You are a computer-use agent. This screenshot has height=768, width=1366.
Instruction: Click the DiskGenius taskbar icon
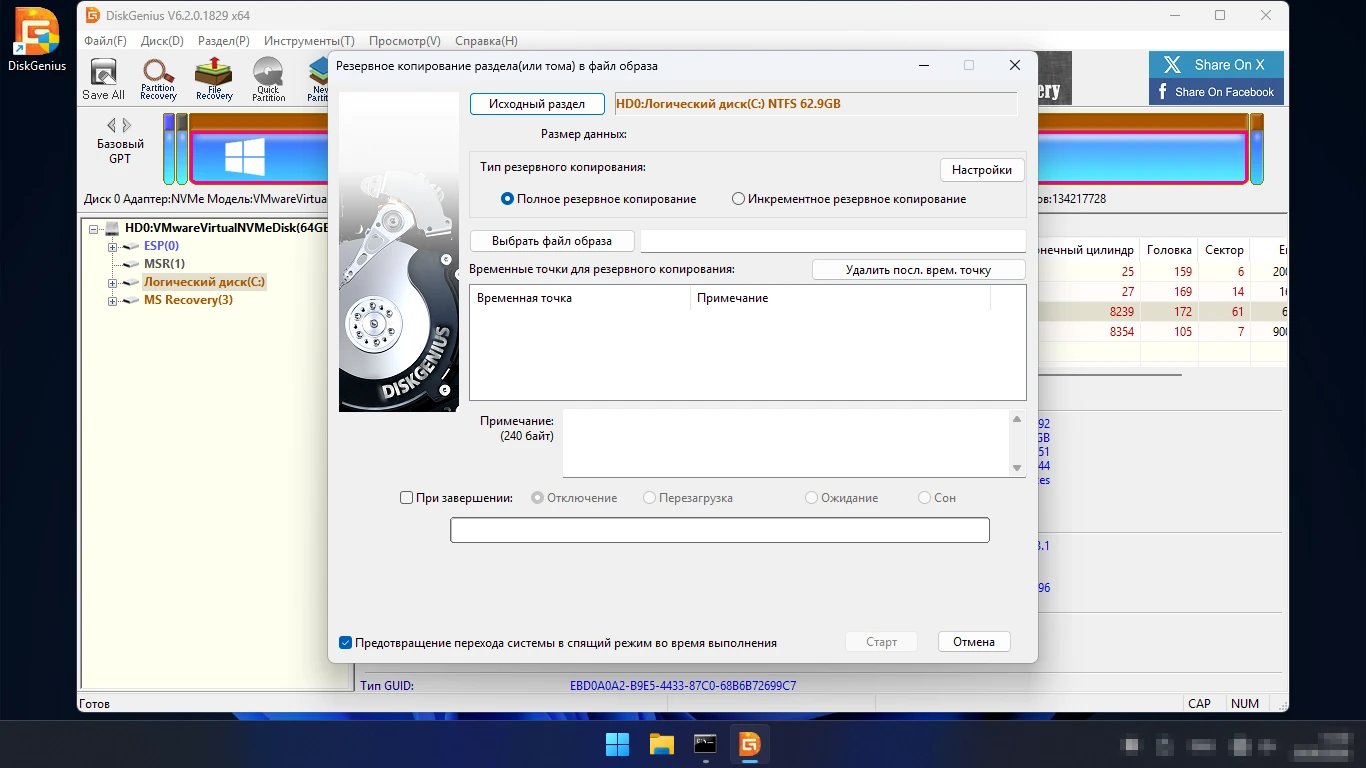pos(750,744)
